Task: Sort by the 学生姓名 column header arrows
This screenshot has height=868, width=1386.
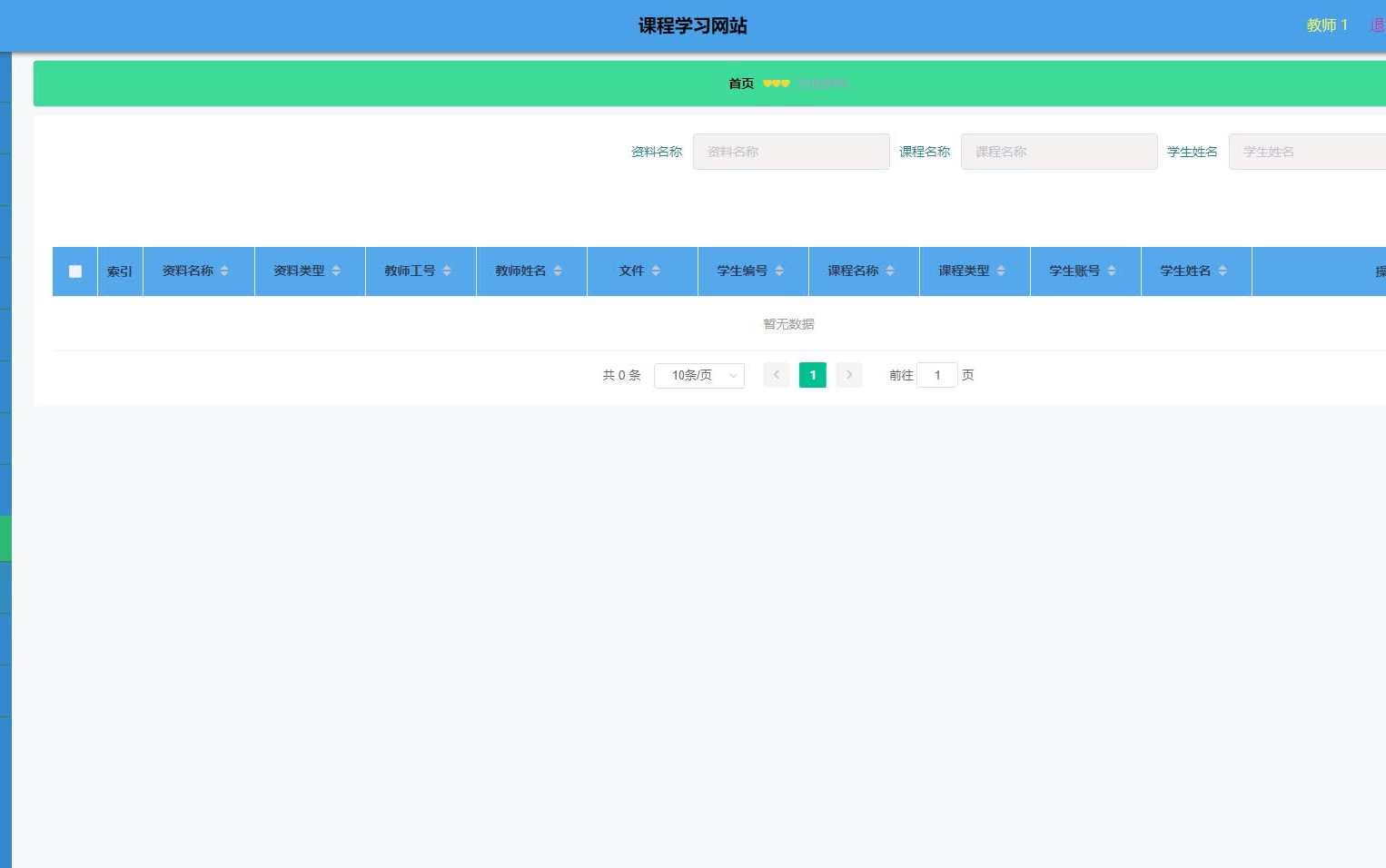Action: 1223,271
